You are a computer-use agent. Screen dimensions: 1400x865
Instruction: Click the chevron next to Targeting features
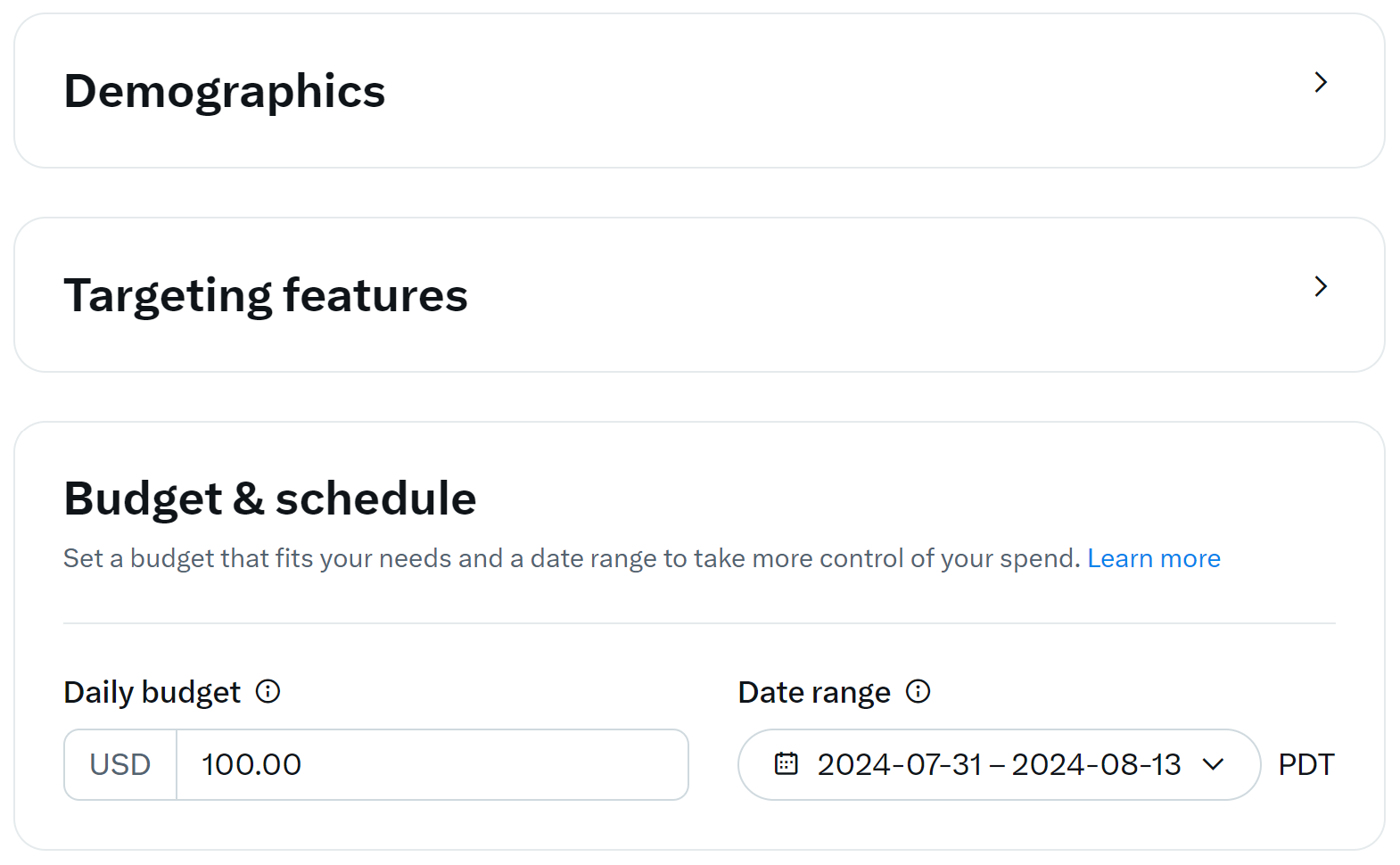pyautogui.click(x=1322, y=286)
